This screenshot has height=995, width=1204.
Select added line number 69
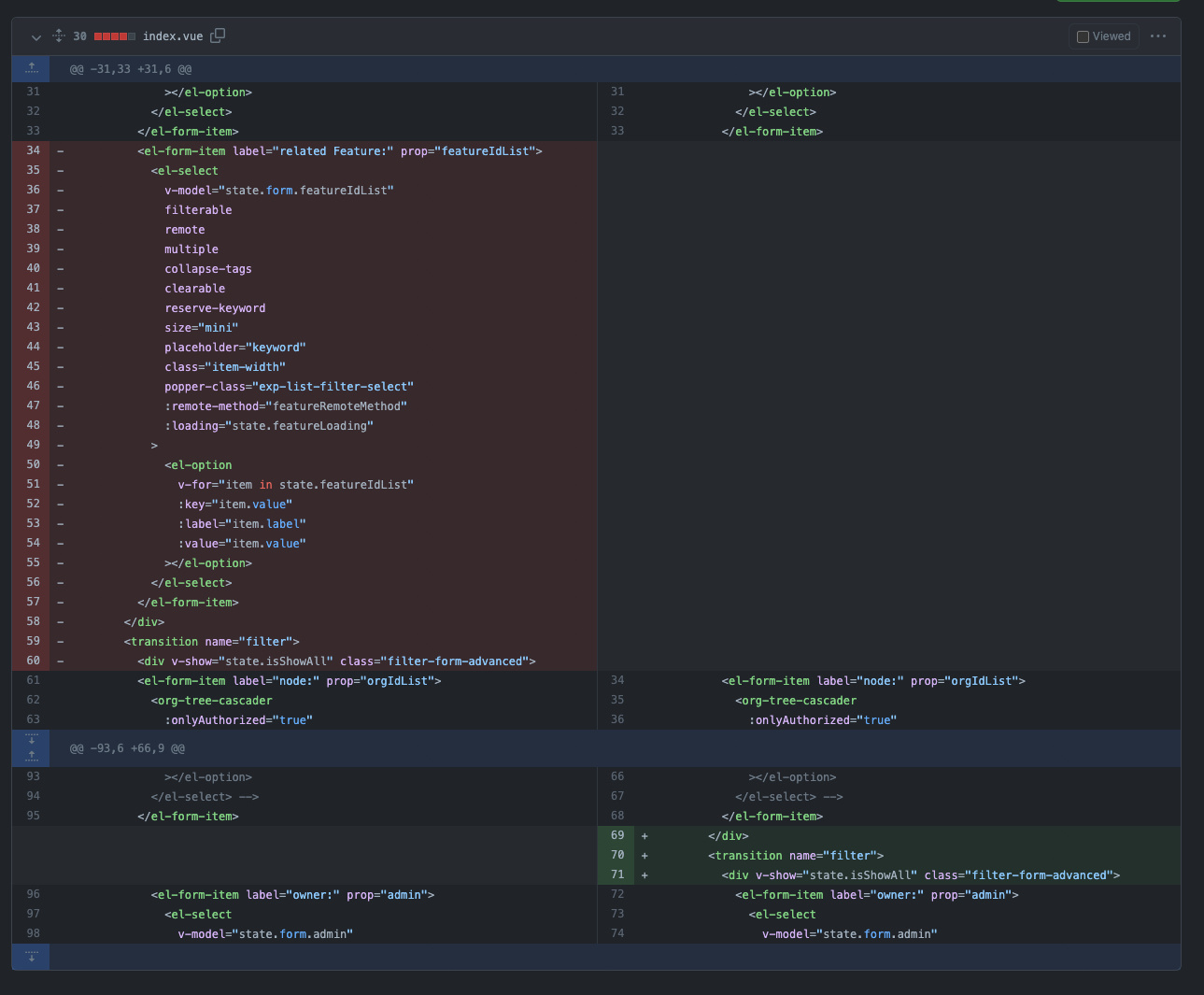tap(616, 835)
